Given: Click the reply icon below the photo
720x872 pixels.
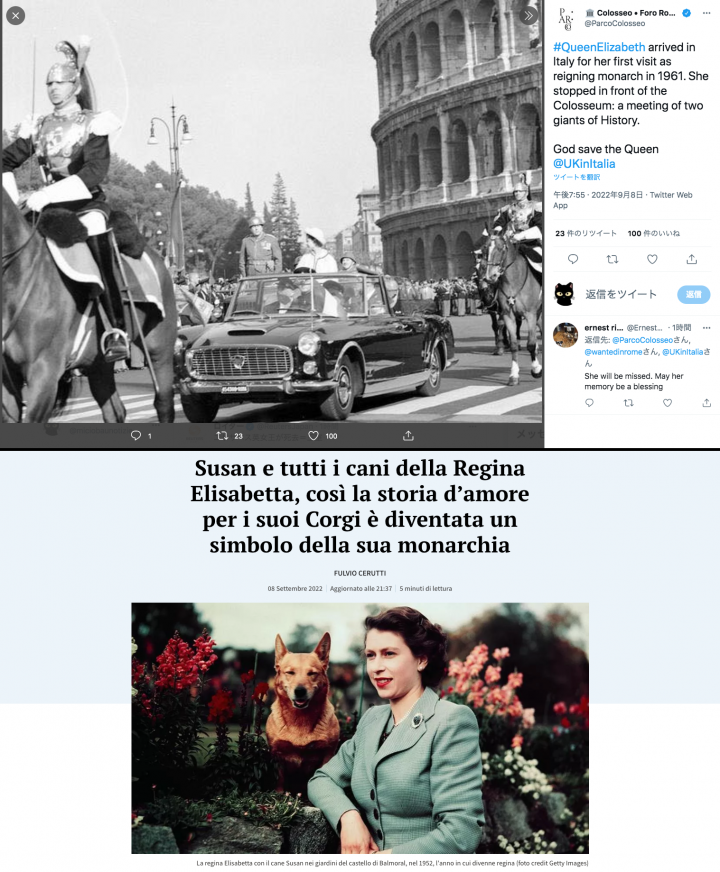Looking at the screenshot, I should [x=136, y=435].
